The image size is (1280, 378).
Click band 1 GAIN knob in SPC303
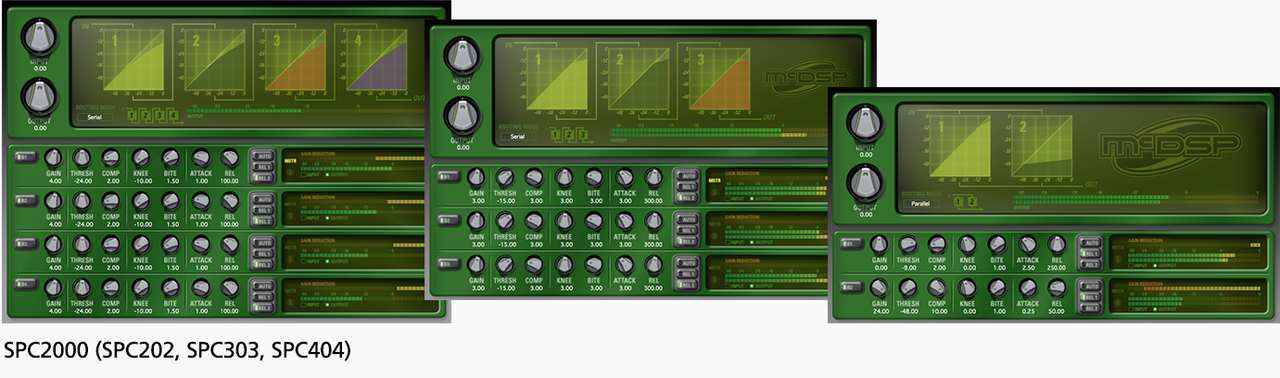point(476,178)
